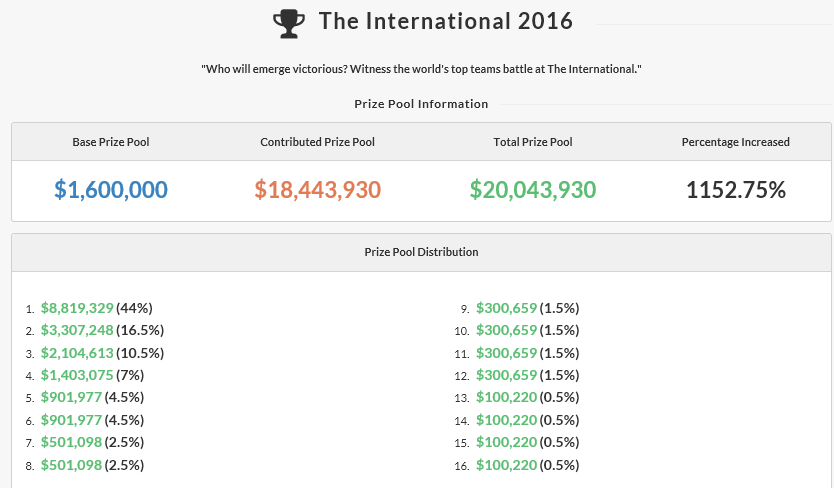The image size is (834, 488).
Task: Click the Prize Pool Distribution header
Action: click(421, 252)
